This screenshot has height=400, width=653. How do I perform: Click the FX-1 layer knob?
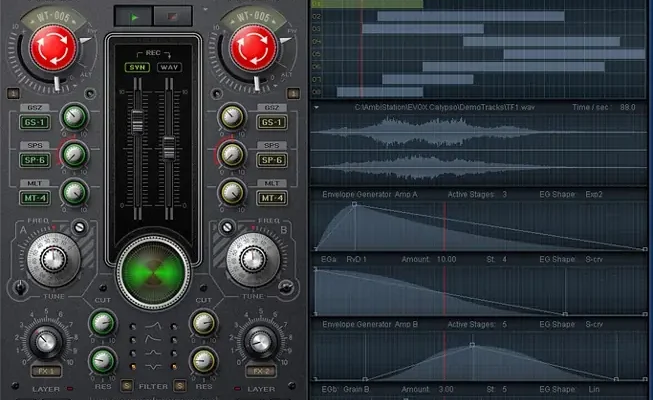(x=44, y=342)
